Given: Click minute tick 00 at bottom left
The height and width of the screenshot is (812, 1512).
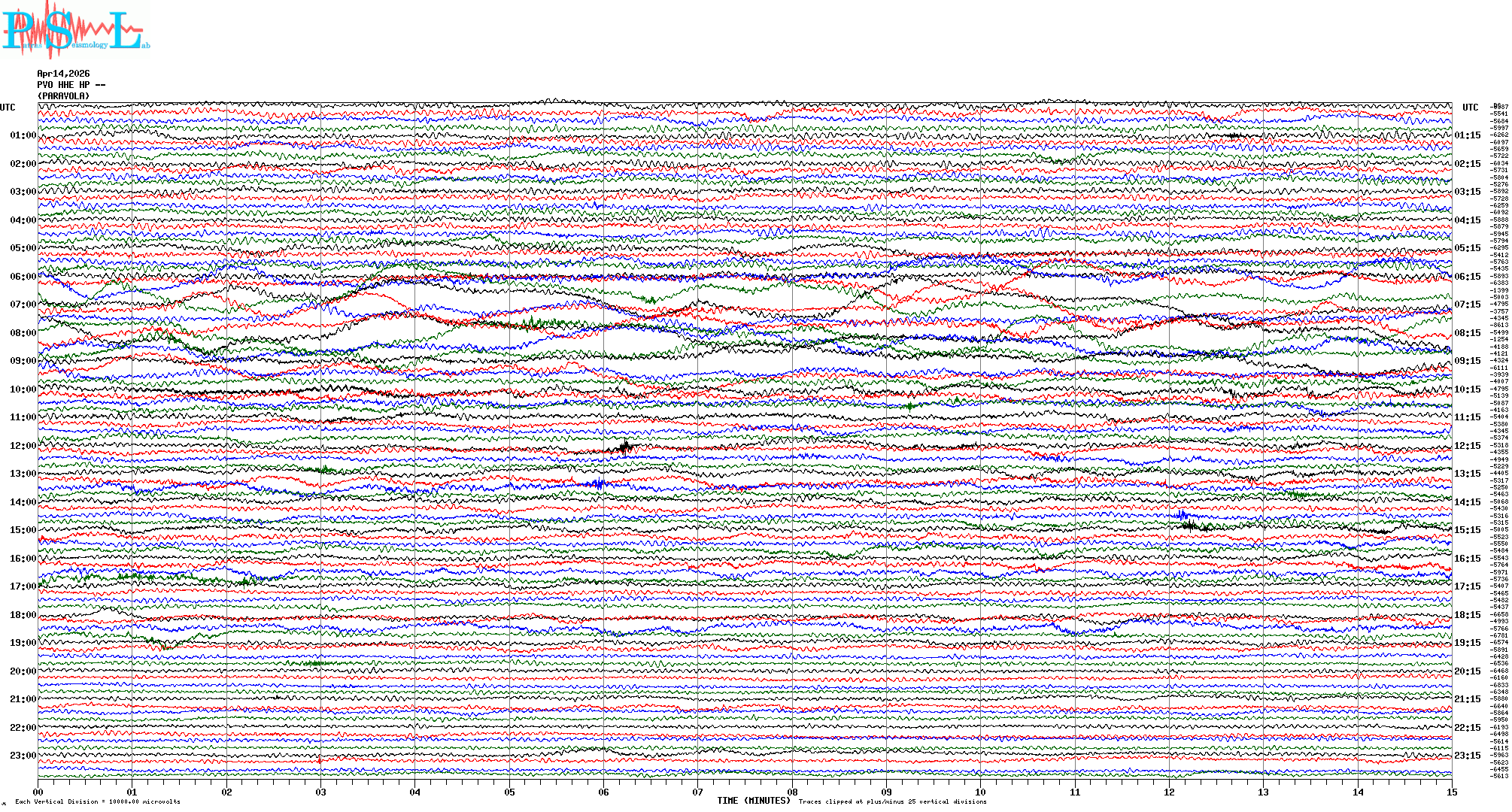Looking at the screenshot, I should tap(38, 792).
